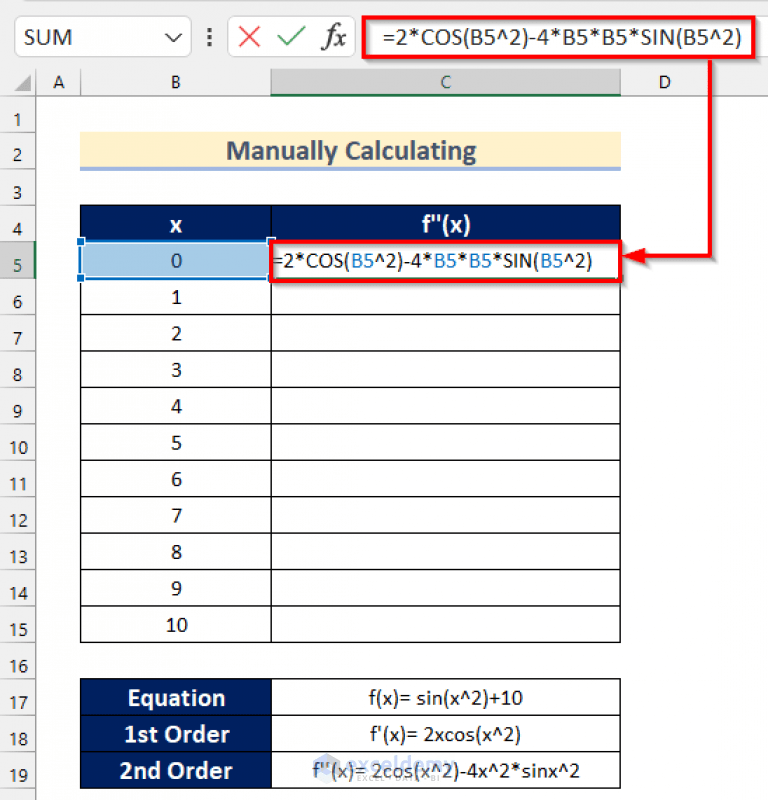Select cell B15 containing 10
768x800 pixels.
pos(176,624)
